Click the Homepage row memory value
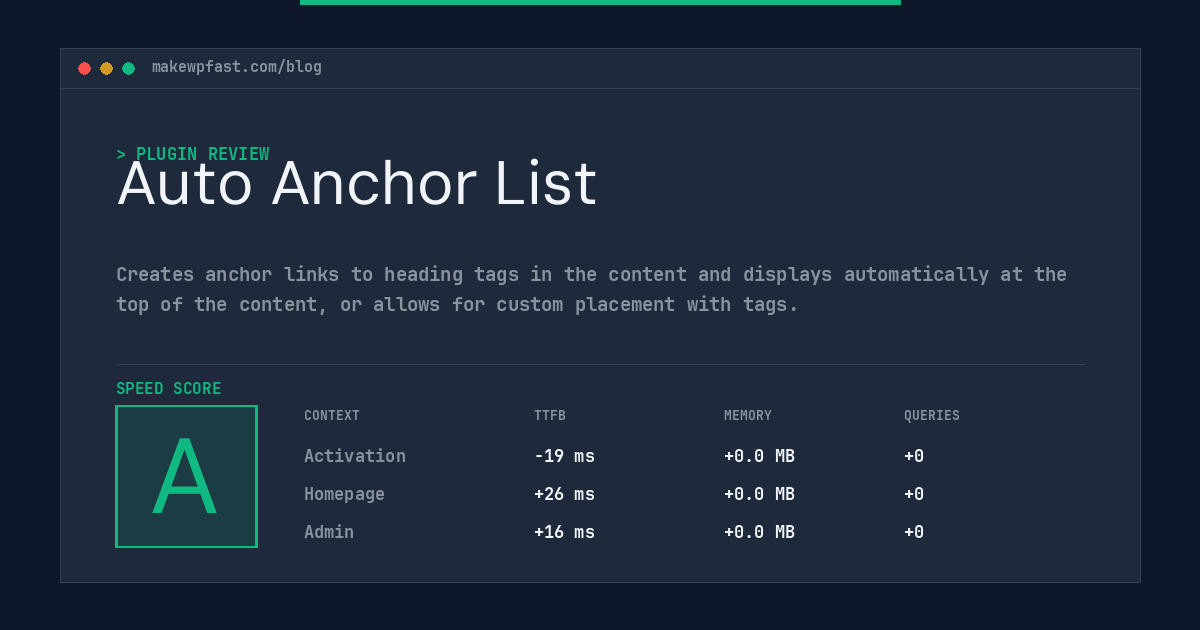The image size is (1200, 630). point(759,494)
